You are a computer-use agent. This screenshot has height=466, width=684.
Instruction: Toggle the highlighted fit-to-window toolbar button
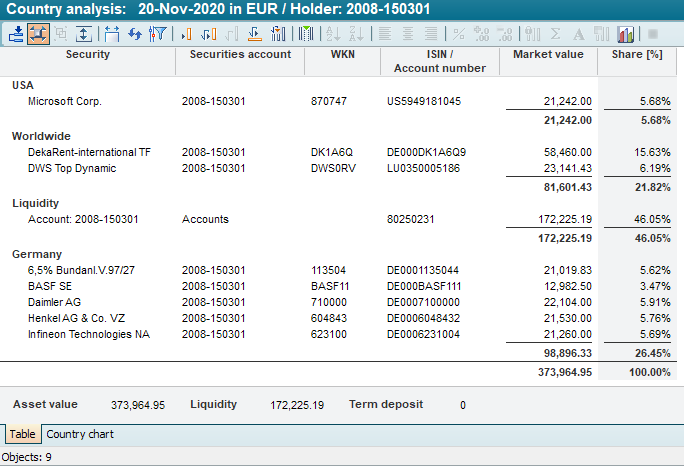(38, 33)
